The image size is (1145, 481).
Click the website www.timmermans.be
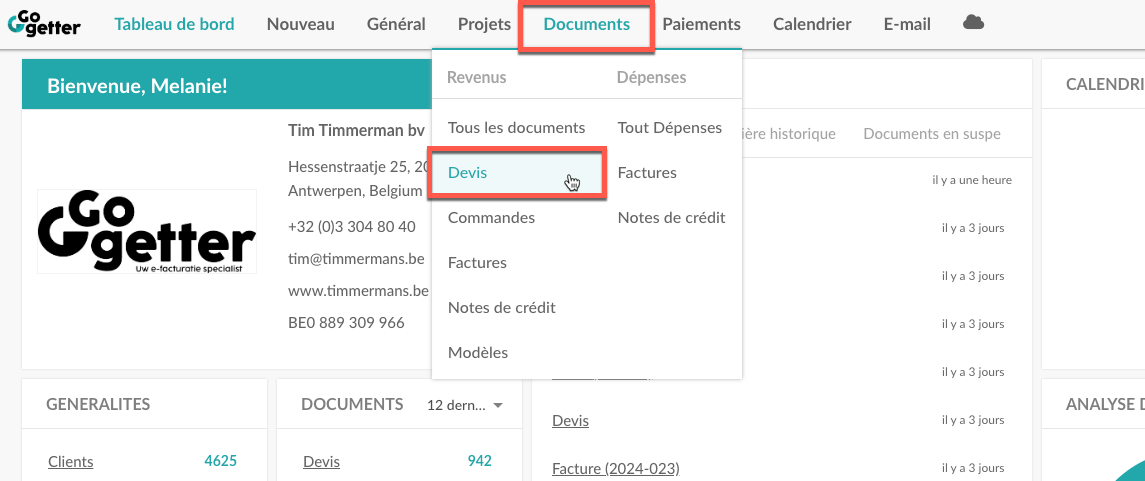359,291
